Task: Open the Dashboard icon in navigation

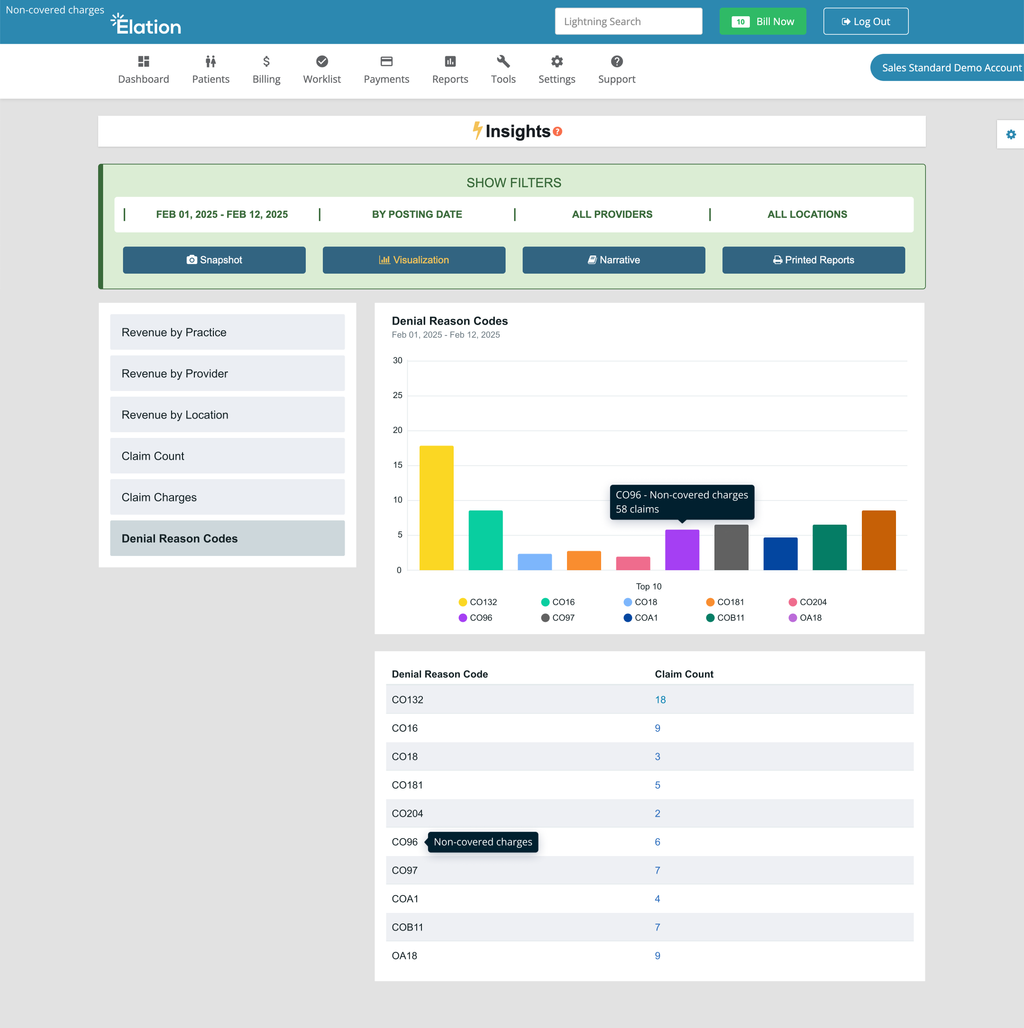Action: [x=144, y=62]
